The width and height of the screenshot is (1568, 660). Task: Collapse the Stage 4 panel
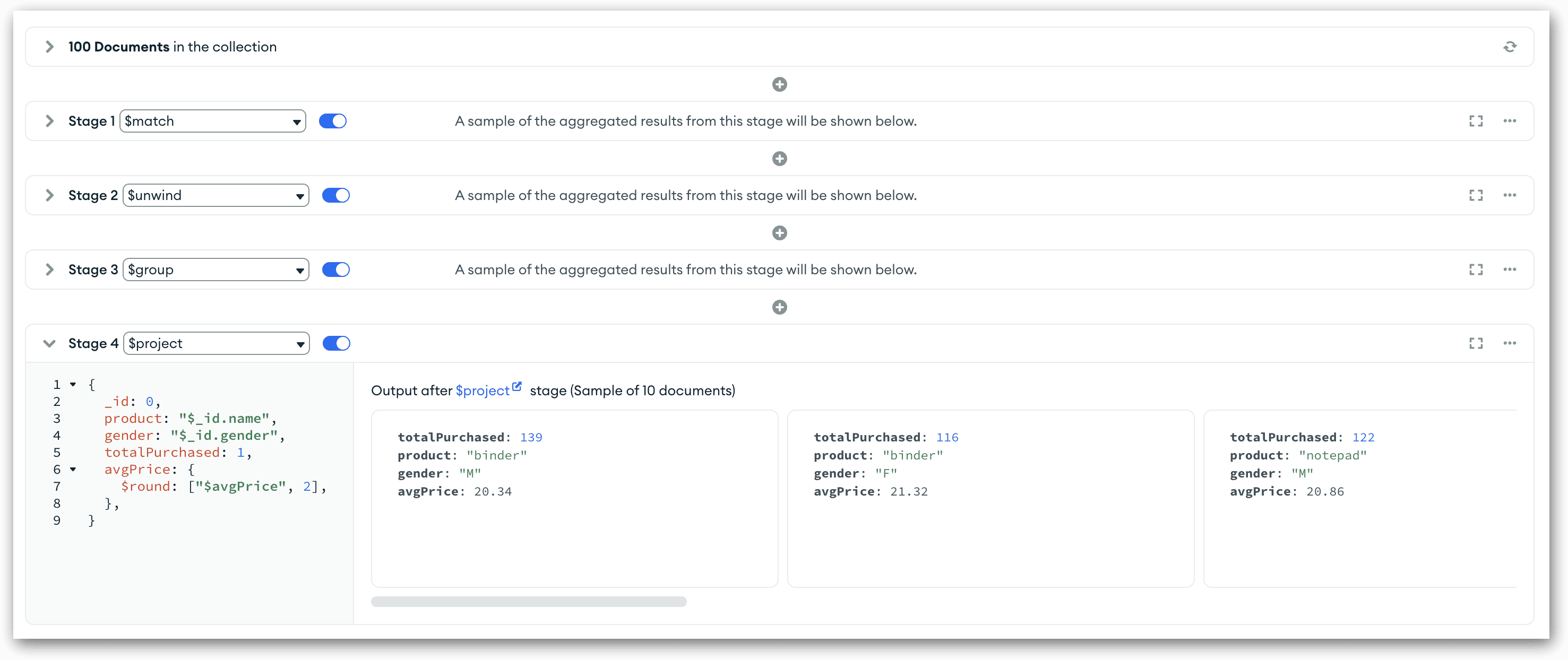[x=49, y=343]
